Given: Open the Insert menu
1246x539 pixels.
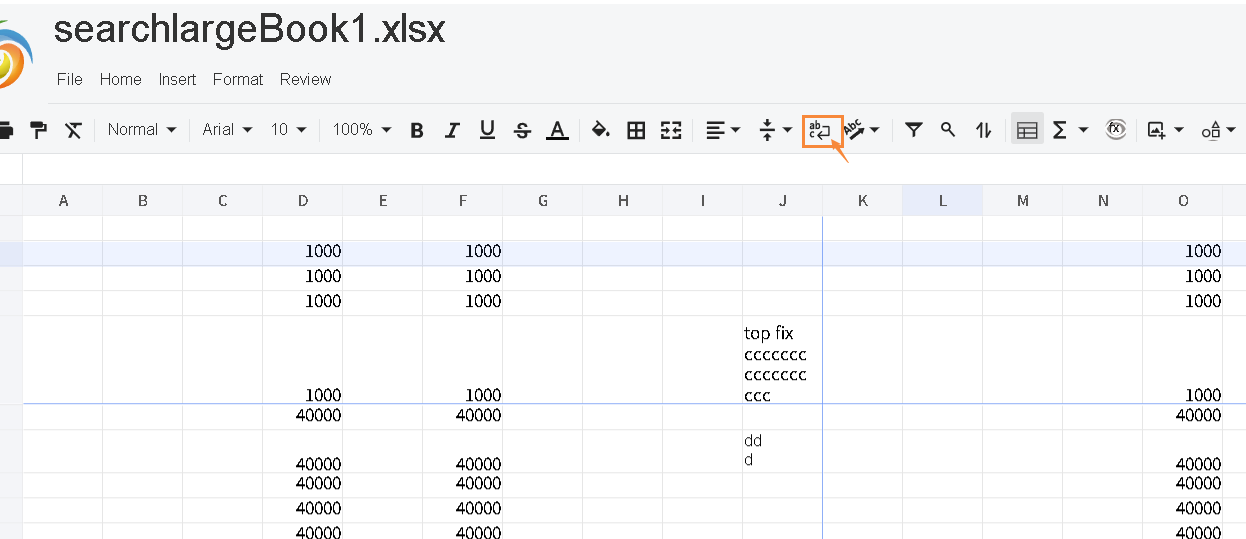Looking at the screenshot, I should [177, 79].
